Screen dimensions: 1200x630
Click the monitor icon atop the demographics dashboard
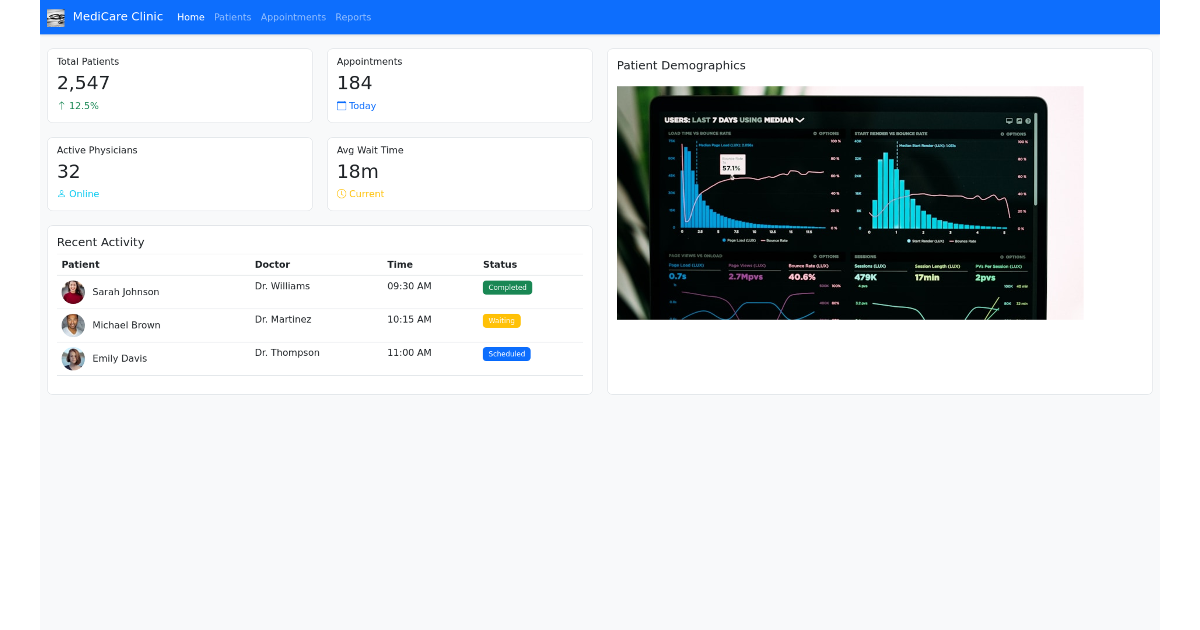1007,120
